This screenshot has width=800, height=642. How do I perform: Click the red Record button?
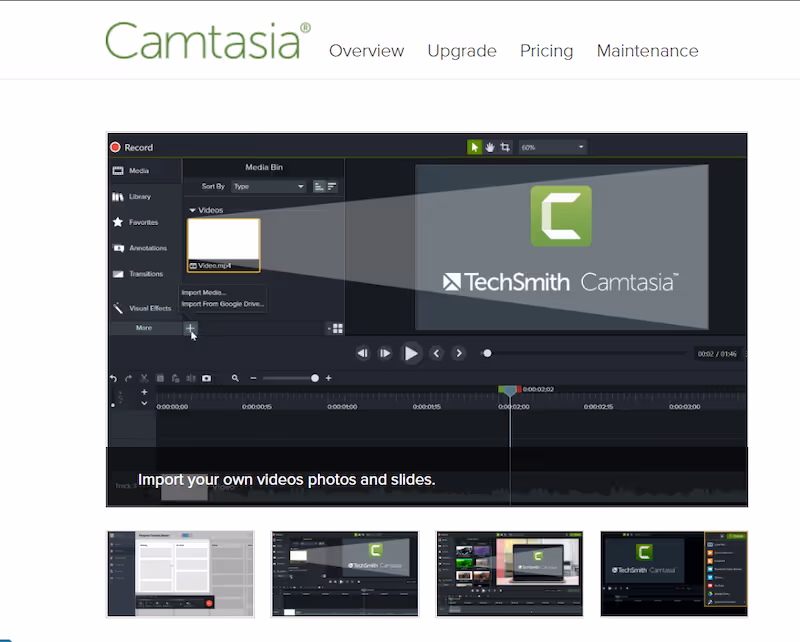point(115,147)
